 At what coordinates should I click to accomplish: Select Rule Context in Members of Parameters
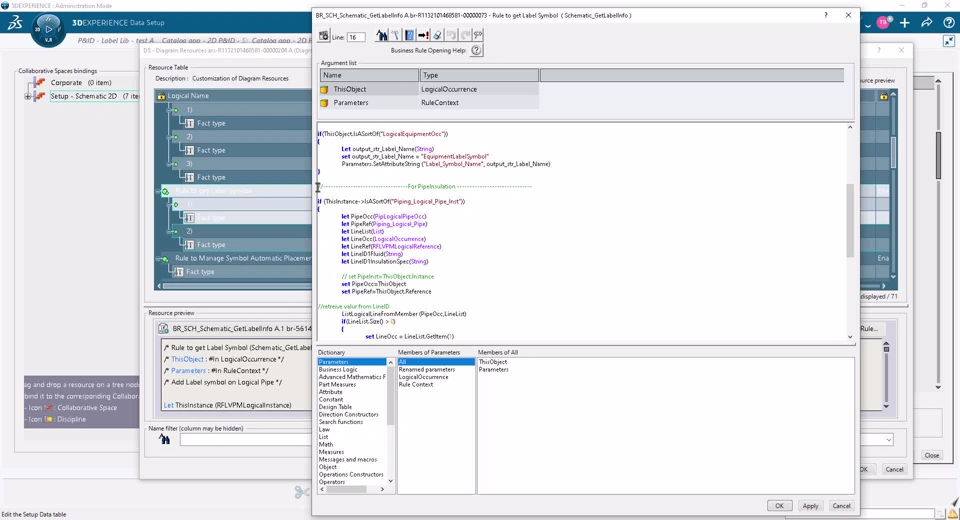416,385
